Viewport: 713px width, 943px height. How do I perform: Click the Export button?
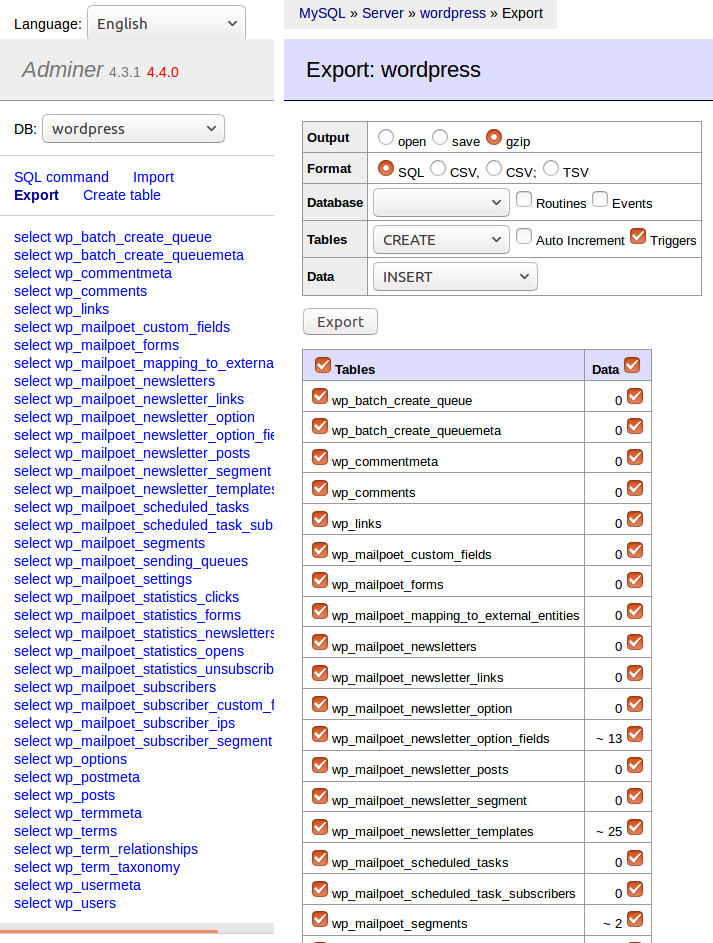(x=340, y=322)
